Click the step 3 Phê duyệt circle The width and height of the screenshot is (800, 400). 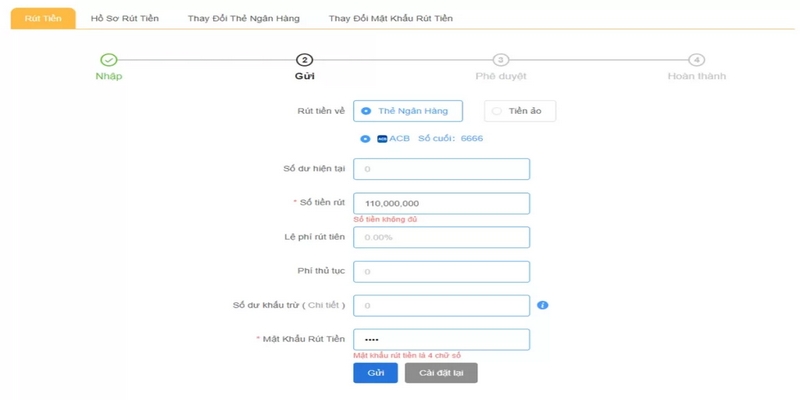pyautogui.click(x=501, y=60)
